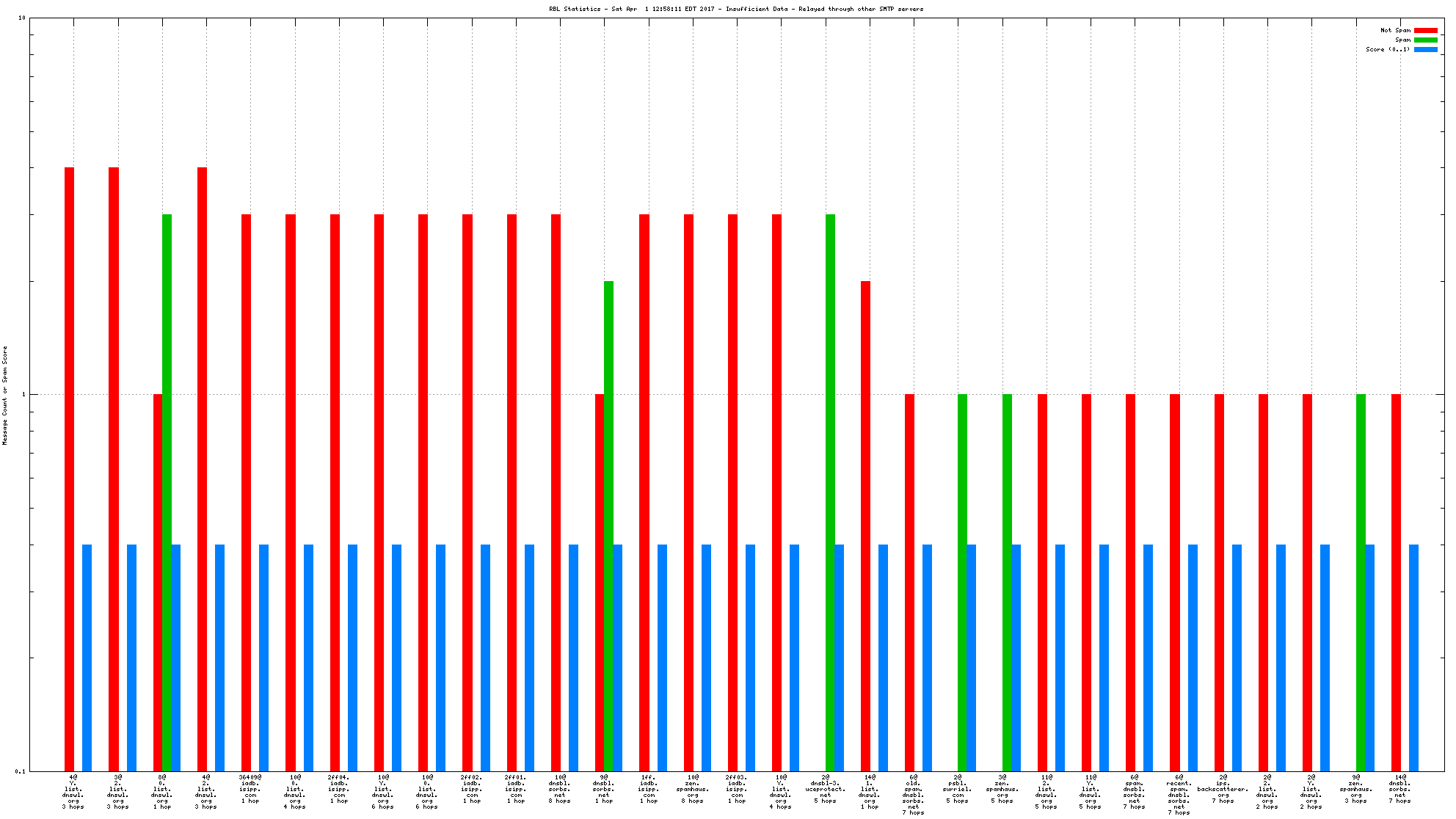
Task: Click the 1ff.iadb.isipp.com x-axis label
Action: click(x=649, y=789)
